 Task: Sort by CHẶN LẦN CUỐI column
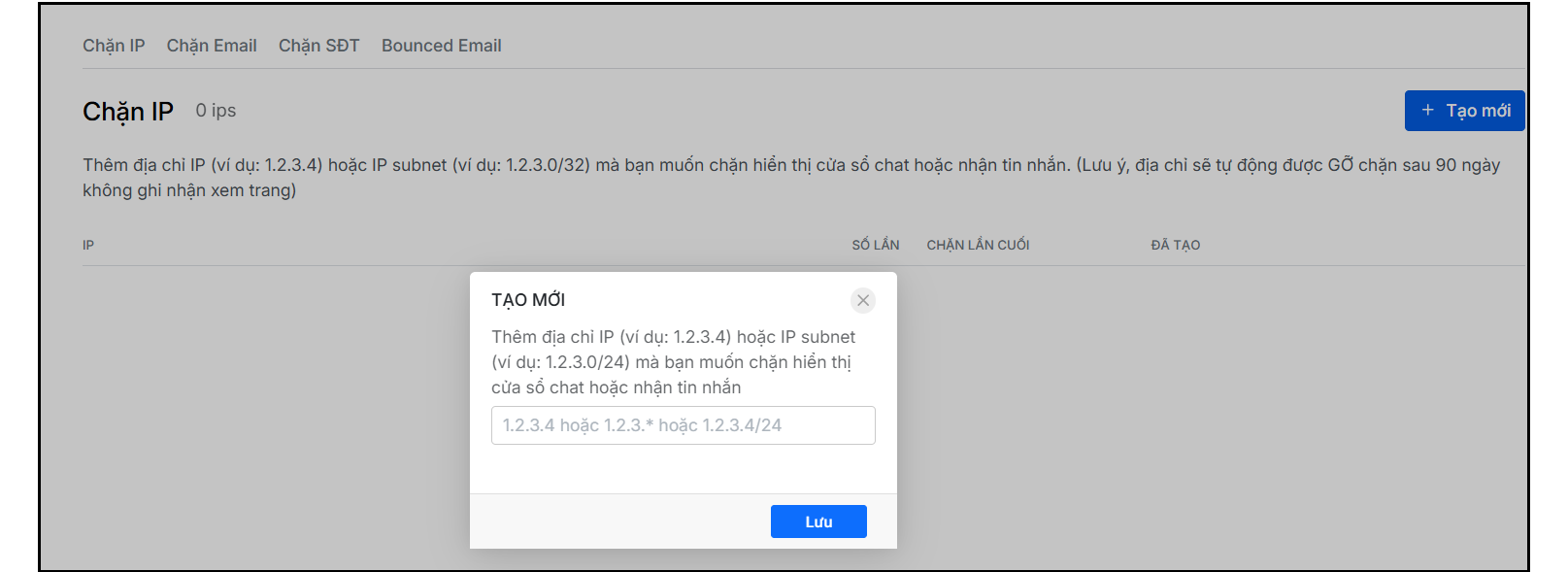pyautogui.click(x=978, y=245)
